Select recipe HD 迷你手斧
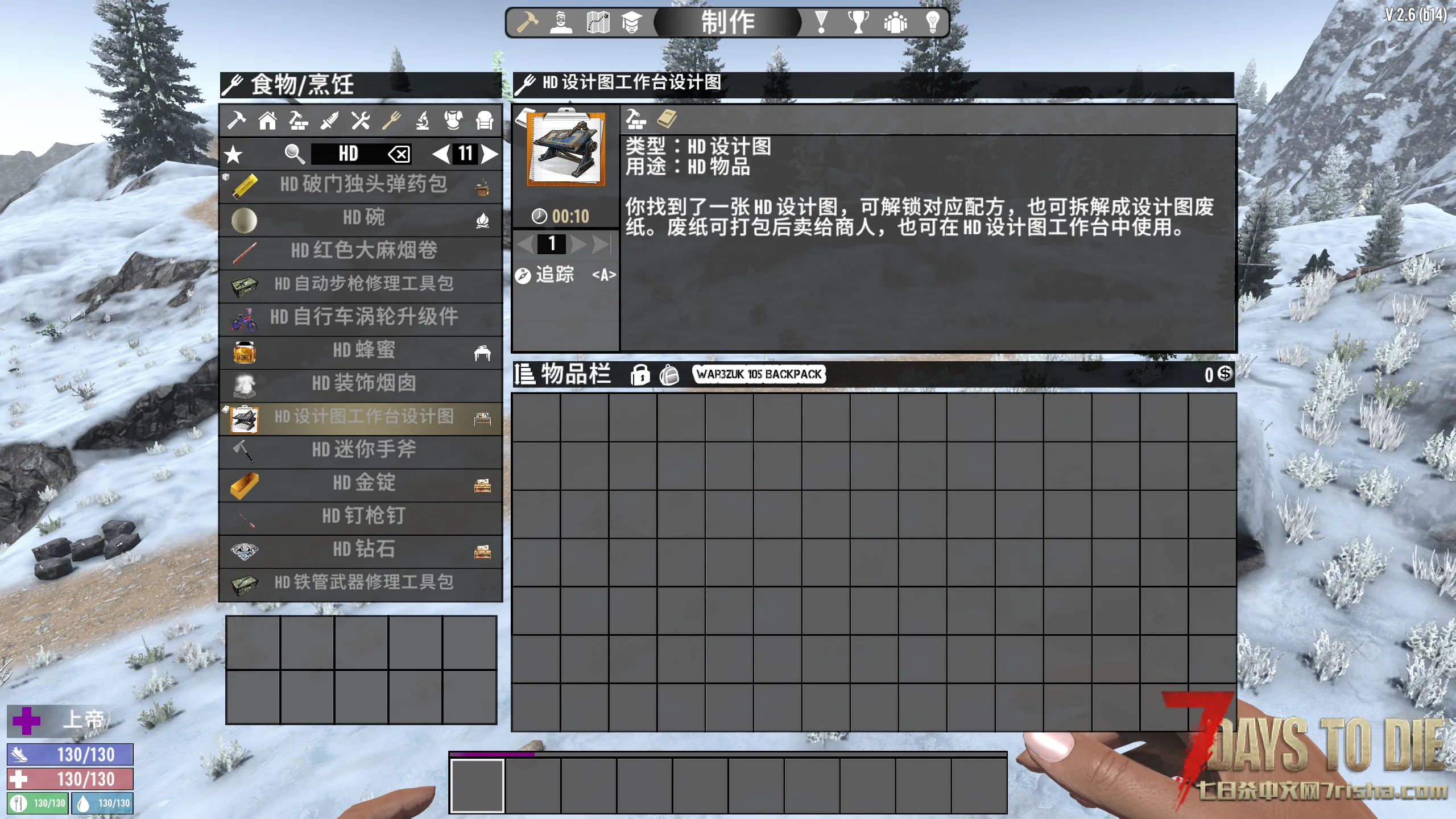 [x=361, y=452]
